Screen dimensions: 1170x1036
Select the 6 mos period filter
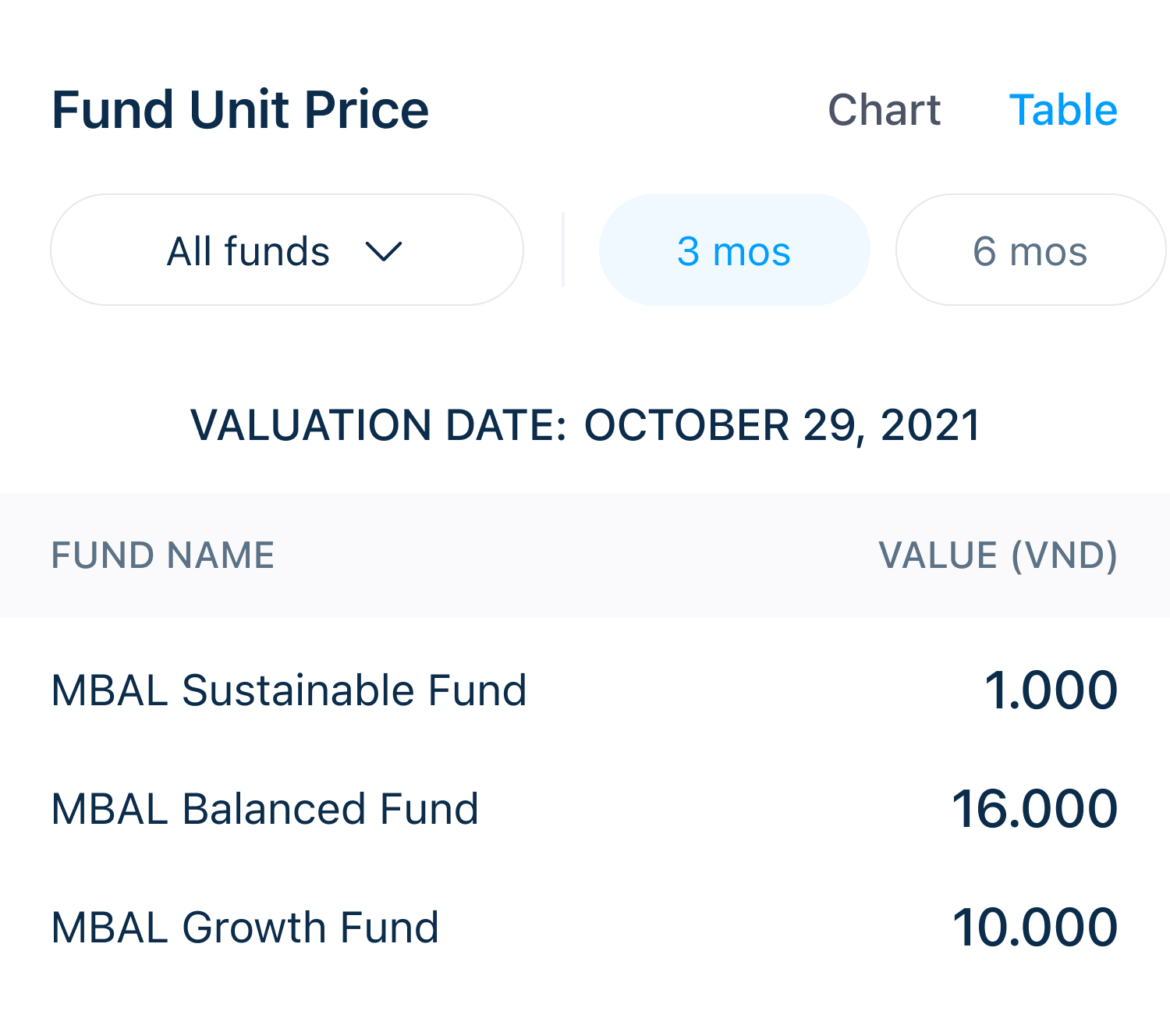[1030, 251]
